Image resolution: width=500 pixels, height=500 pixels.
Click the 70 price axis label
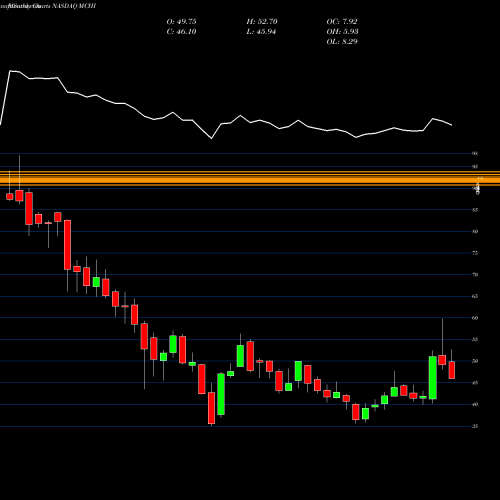[x=475, y=275]
